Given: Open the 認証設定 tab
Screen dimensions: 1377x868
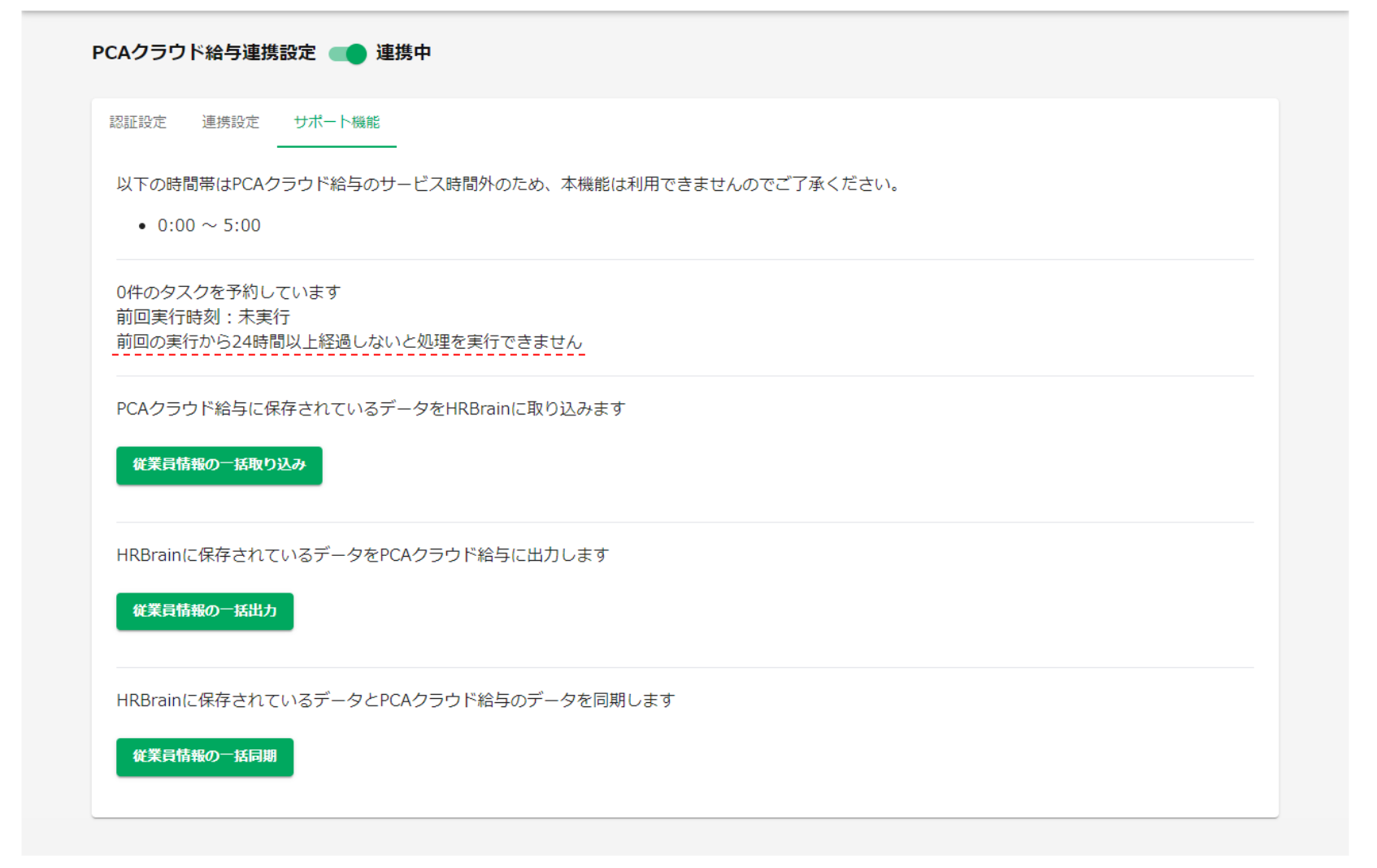Looking at the screenshot, I should tap(138, 122).
